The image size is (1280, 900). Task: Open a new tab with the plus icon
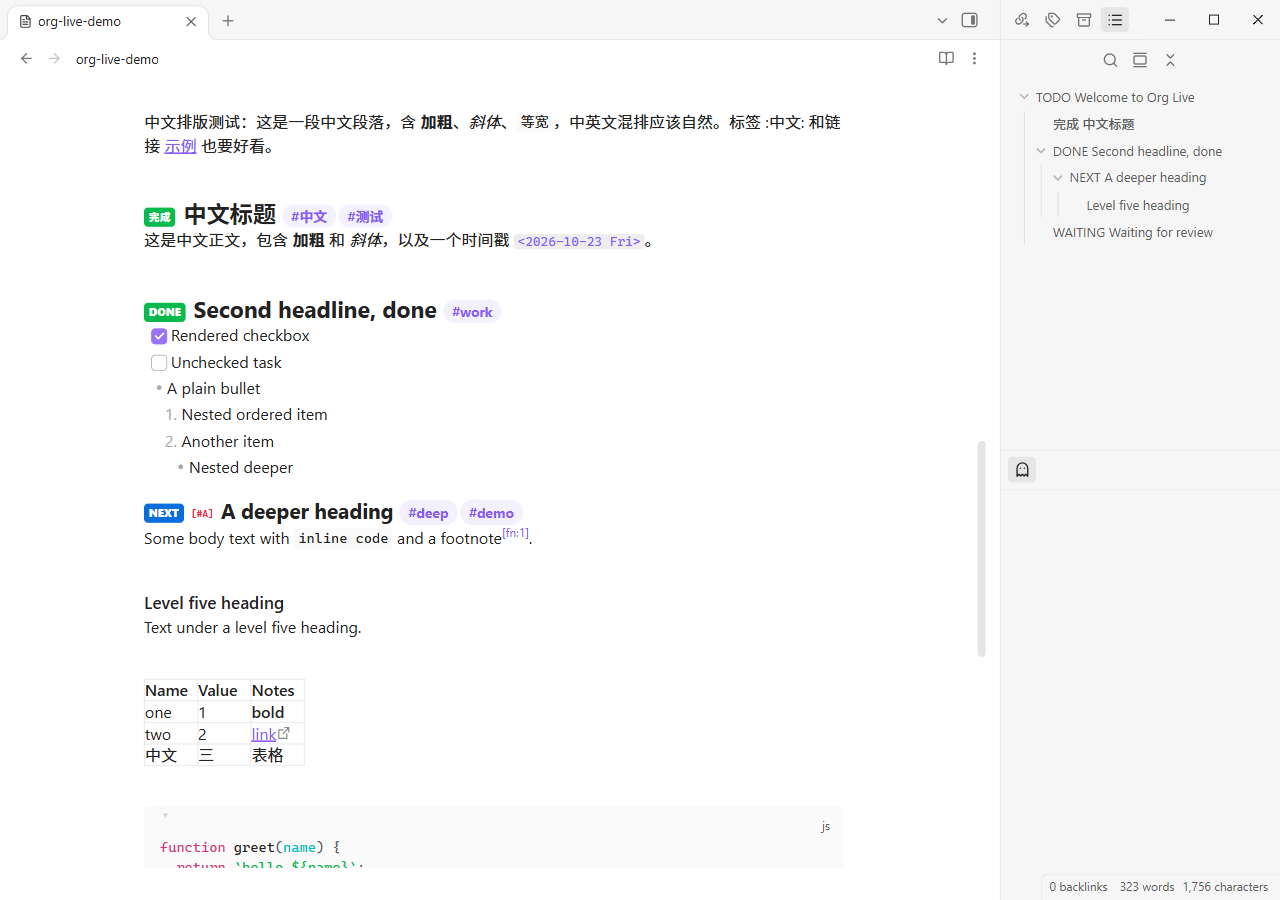[x=228, y=20]
